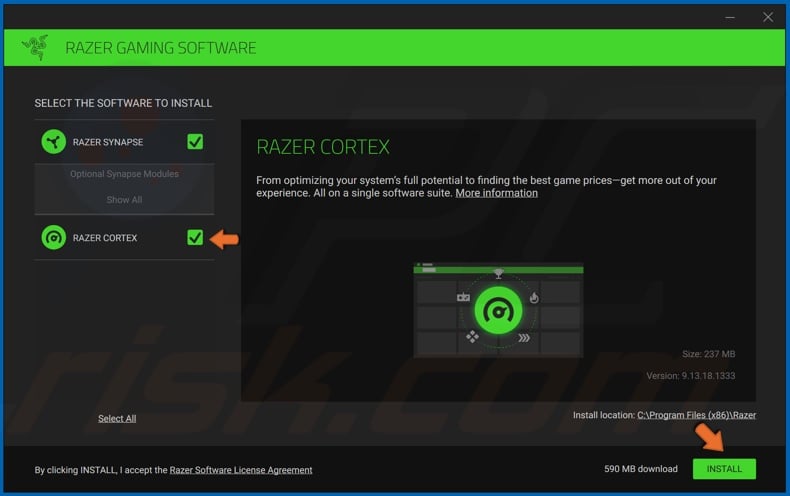This screenshot has width=790, height=496.
Task: Uncheck the Razer Synapse checkbox
Action: [x=195, y=142]
